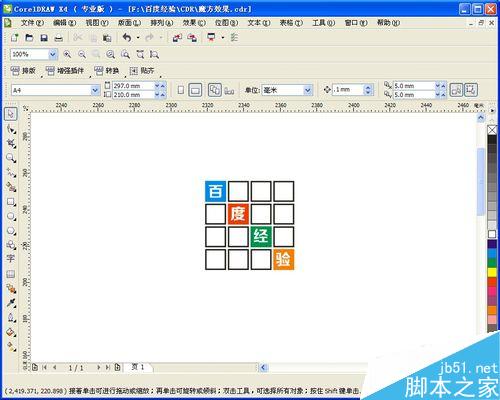
Task: Open the Outline pen tool
Action: tap(11, 318)
